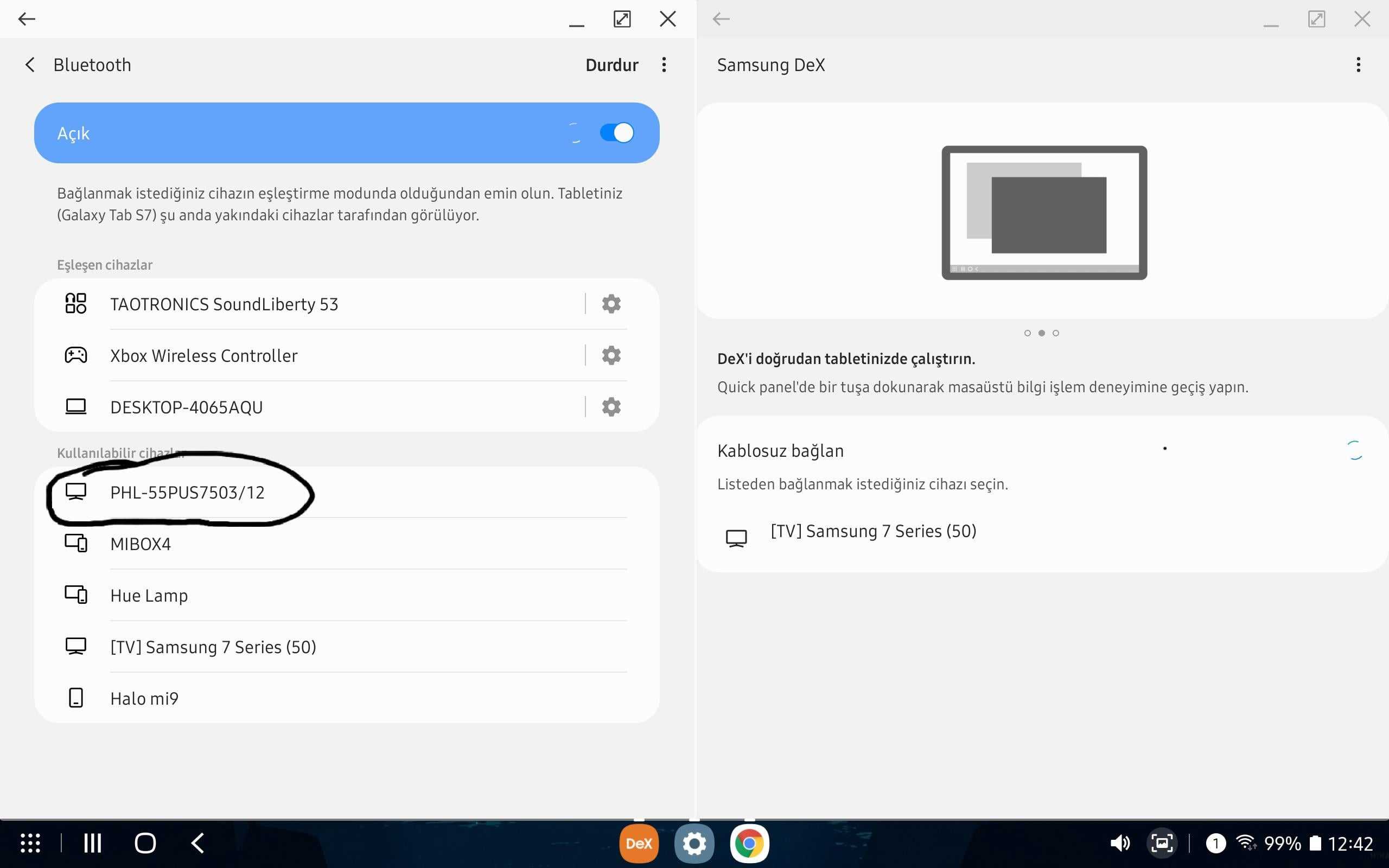The image size is (1389, 868).
Task: Maximize the Bluetooth settings window
Action: click(x=622, y=19)
